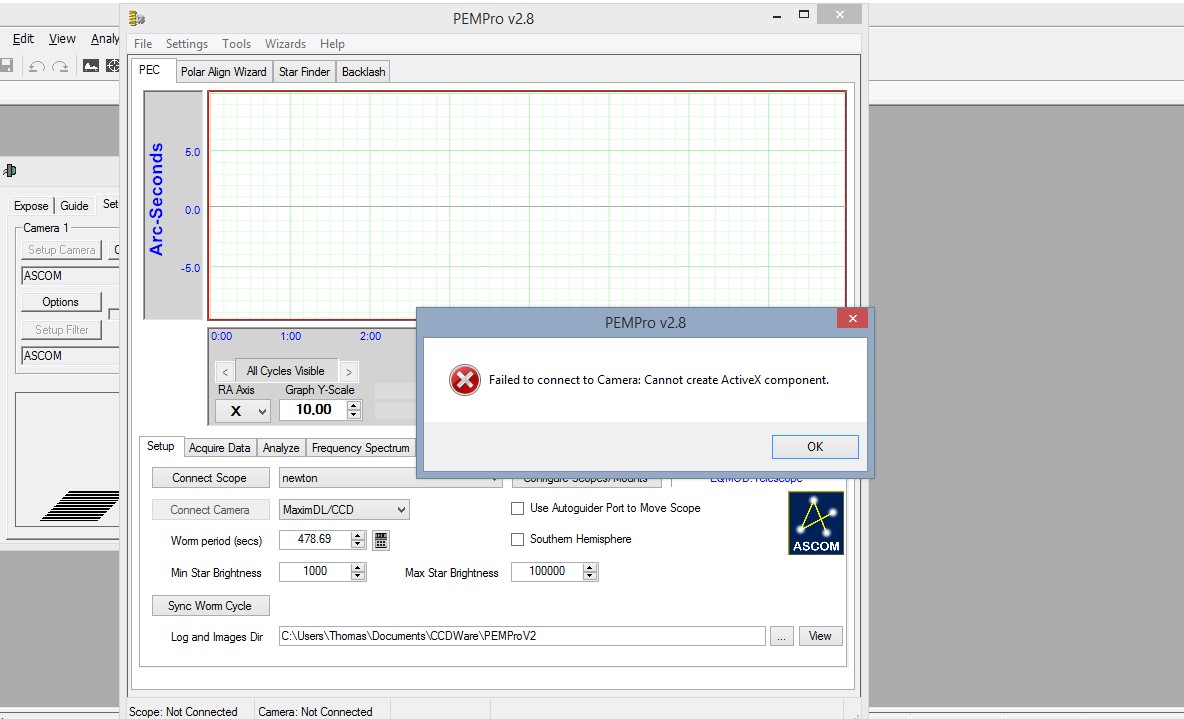1184x719 pixels.
Task: Open the Frequency Spectrum tab
Action: 360,448
